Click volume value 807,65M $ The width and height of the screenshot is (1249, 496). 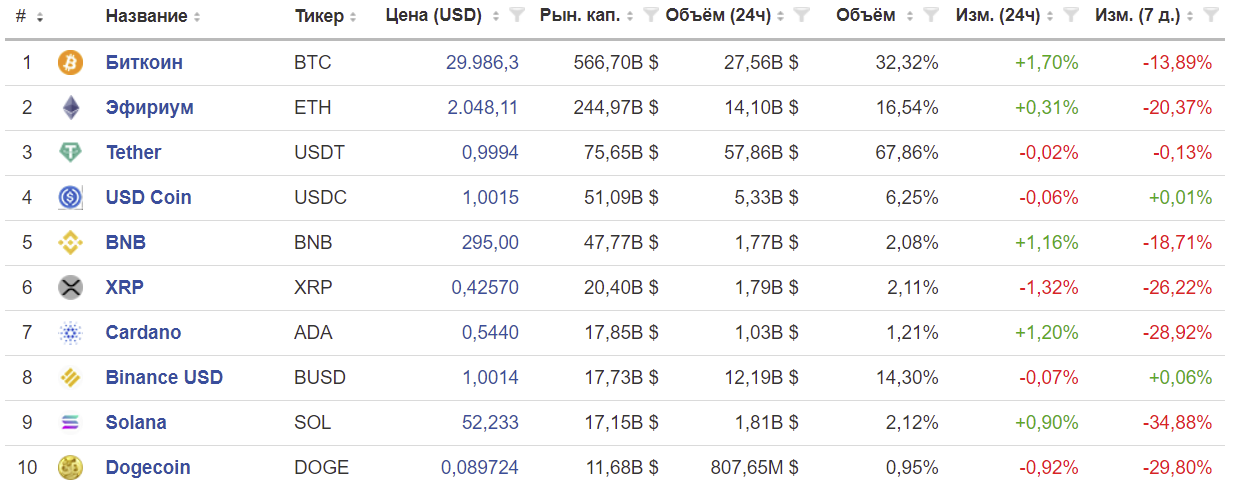click(754, 467)
